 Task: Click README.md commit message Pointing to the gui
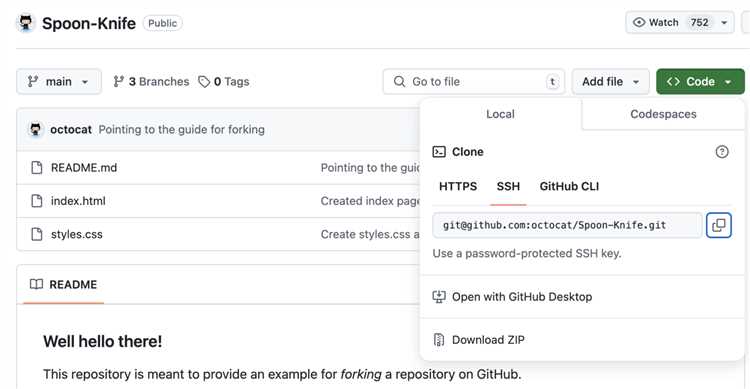click(x=370, y=167)
